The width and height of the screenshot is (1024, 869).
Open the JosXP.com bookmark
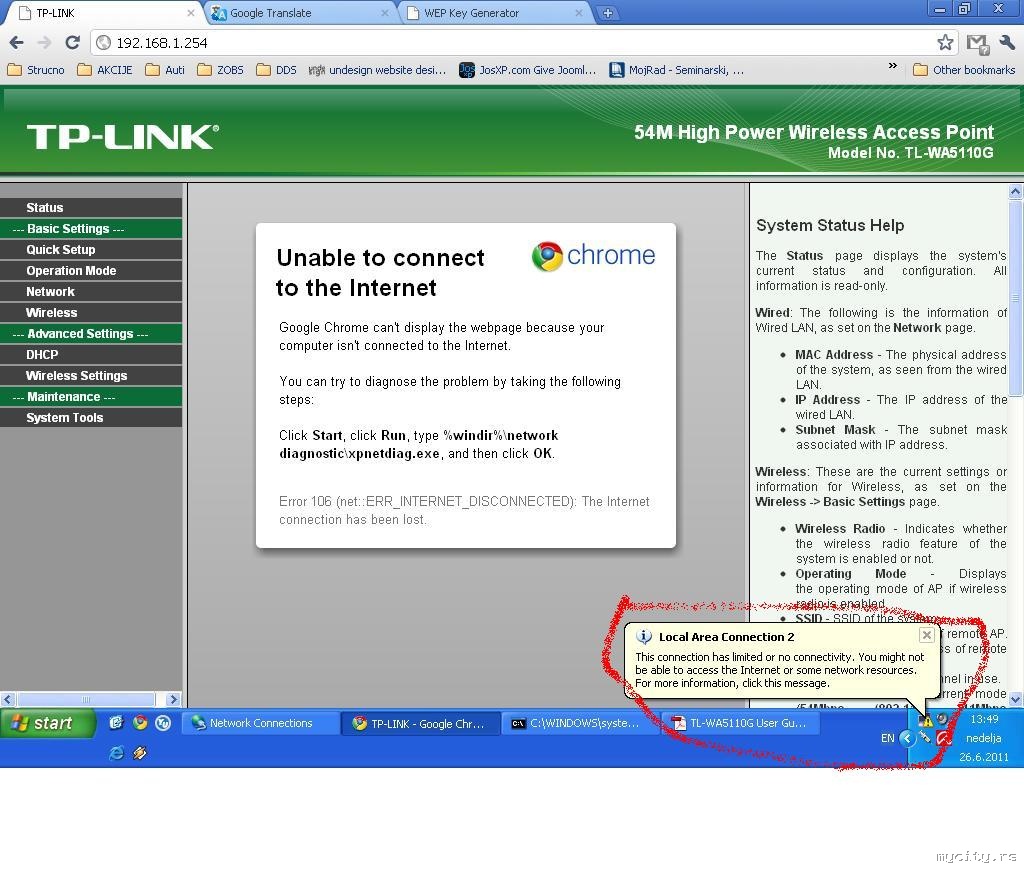(x=528, y=70)
